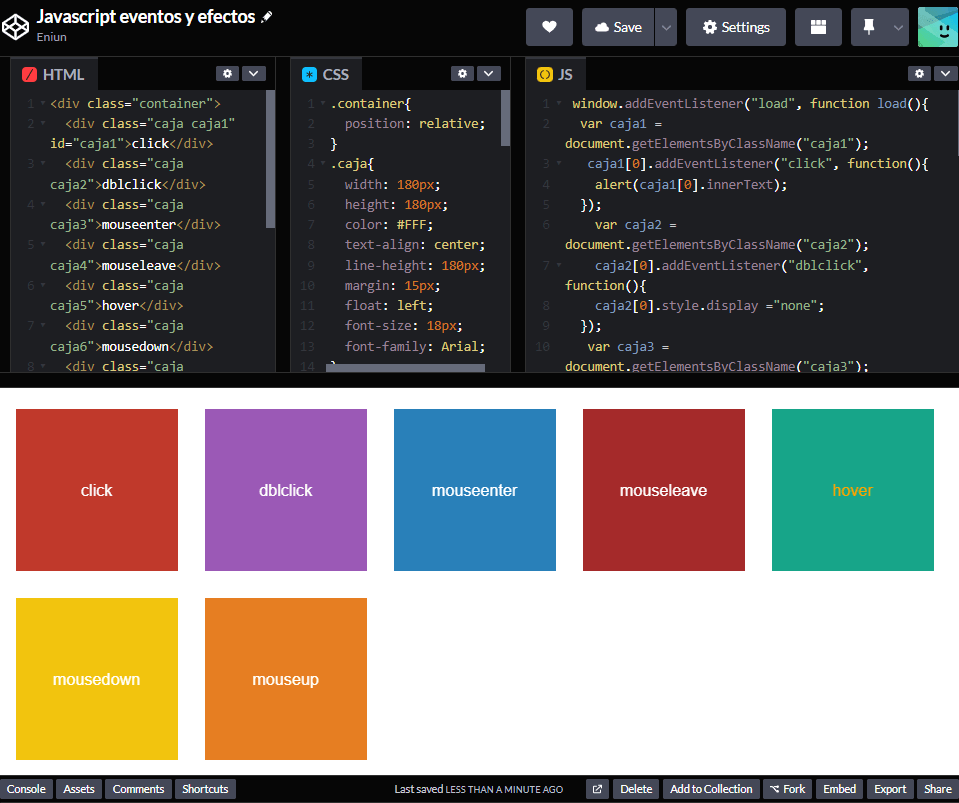
Task: Select the JS editor tab
Action: coord(555,75)
